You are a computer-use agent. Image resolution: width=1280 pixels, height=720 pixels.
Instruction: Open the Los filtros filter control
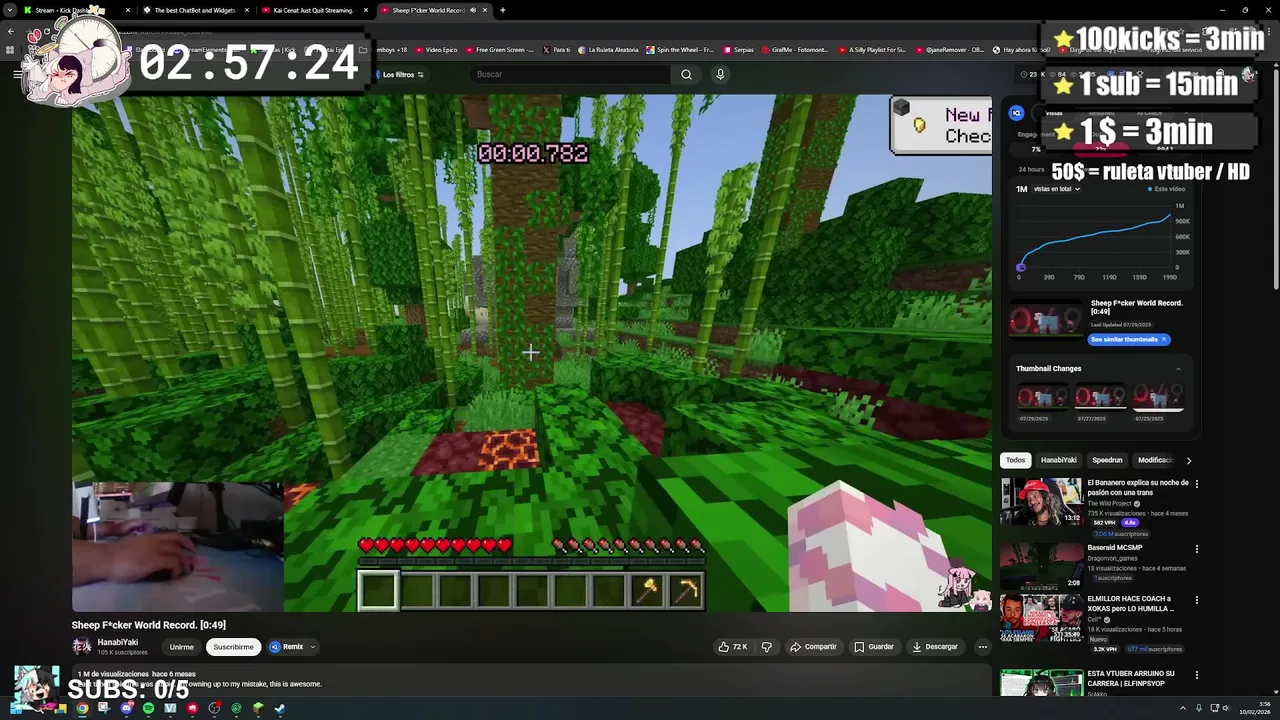[402, 74]
